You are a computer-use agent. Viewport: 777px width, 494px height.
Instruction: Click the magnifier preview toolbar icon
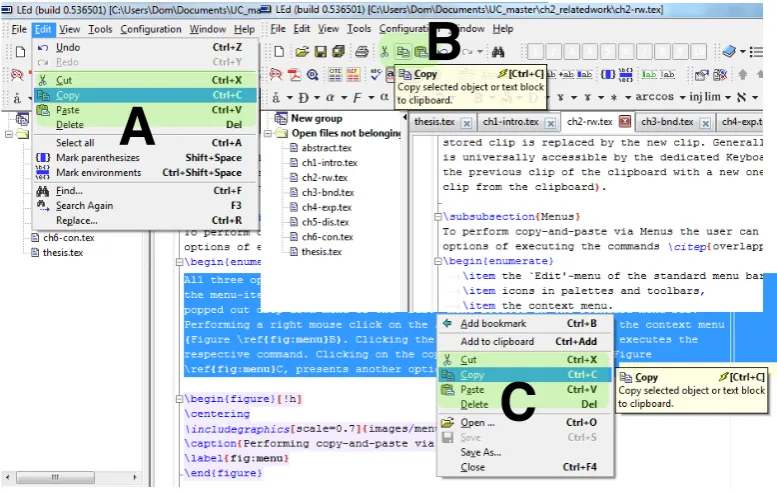[312, 75]
